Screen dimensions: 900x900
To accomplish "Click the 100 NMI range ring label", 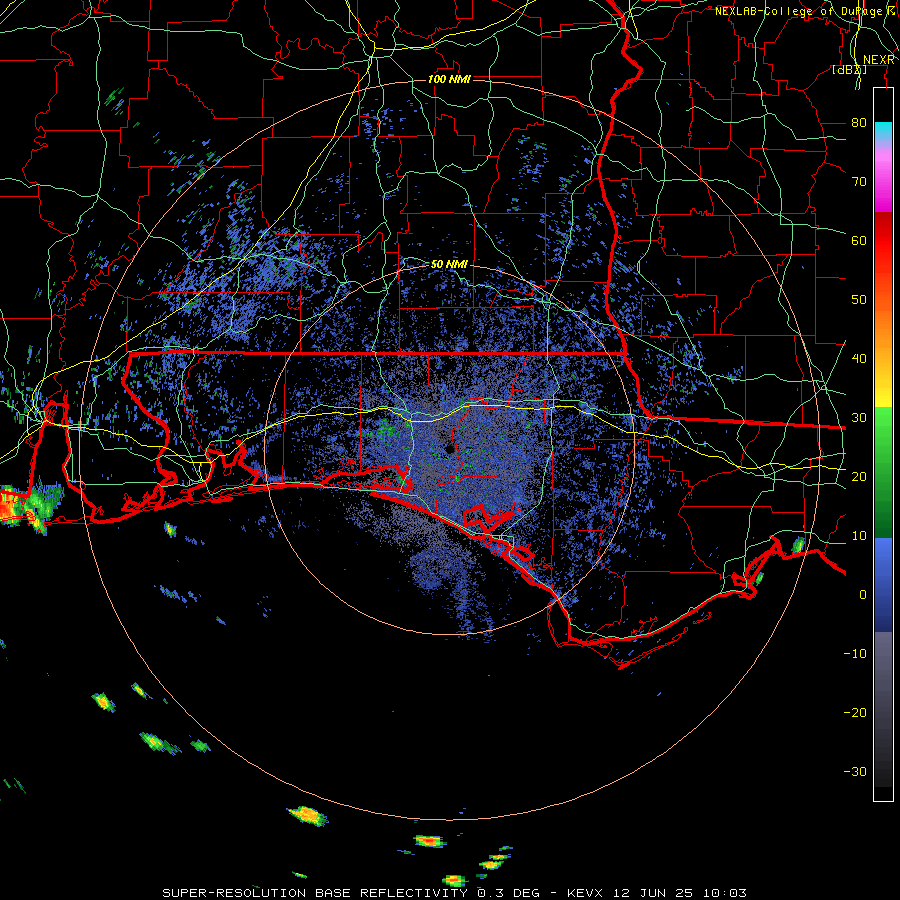I will [449, 79].
